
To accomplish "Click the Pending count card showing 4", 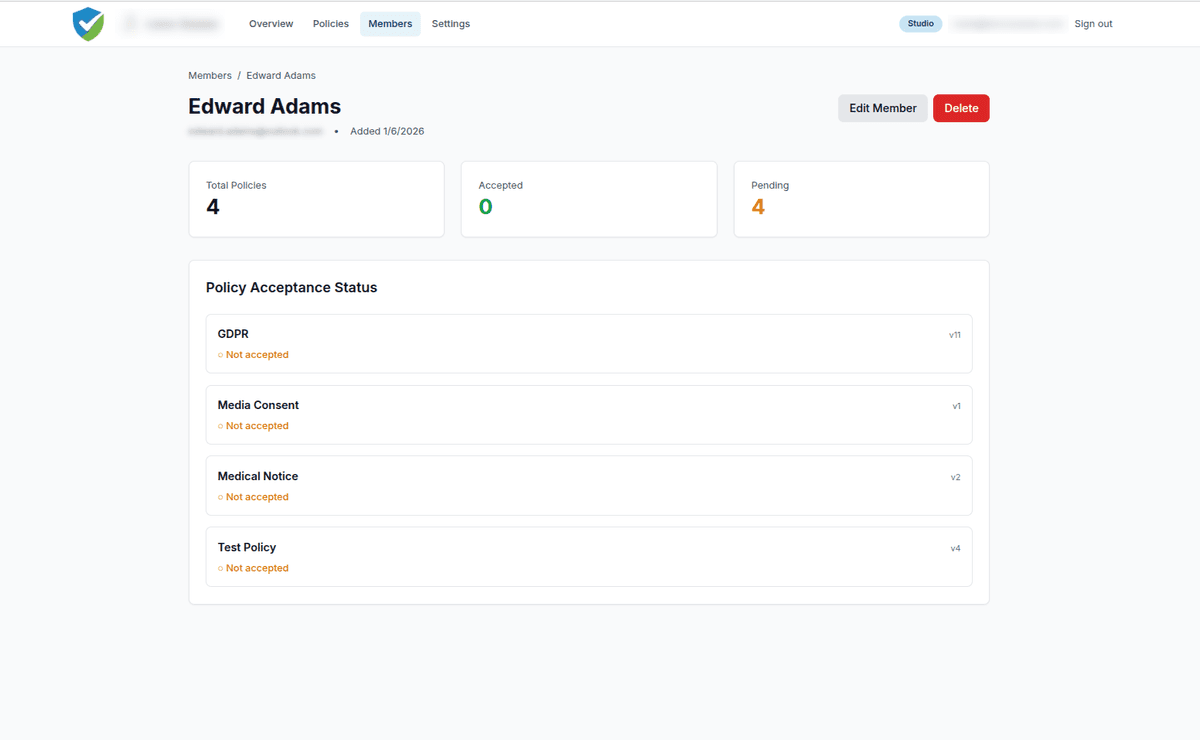I will tap(861, 198).
